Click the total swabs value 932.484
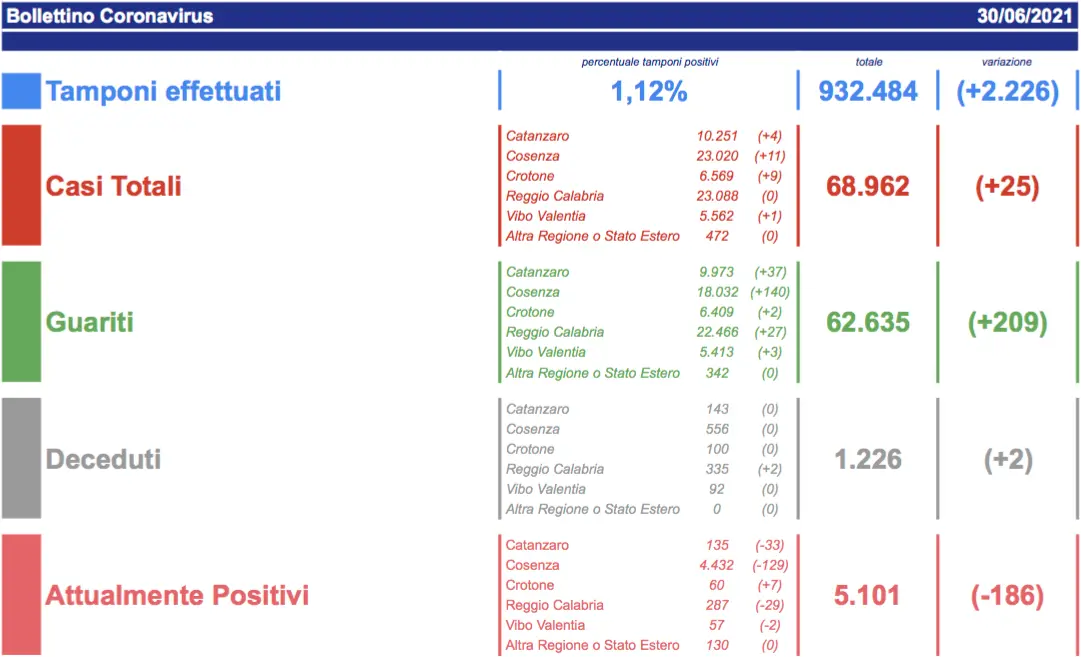The height and width of the screenshot is (657, 1081). [x=867, y=92]
